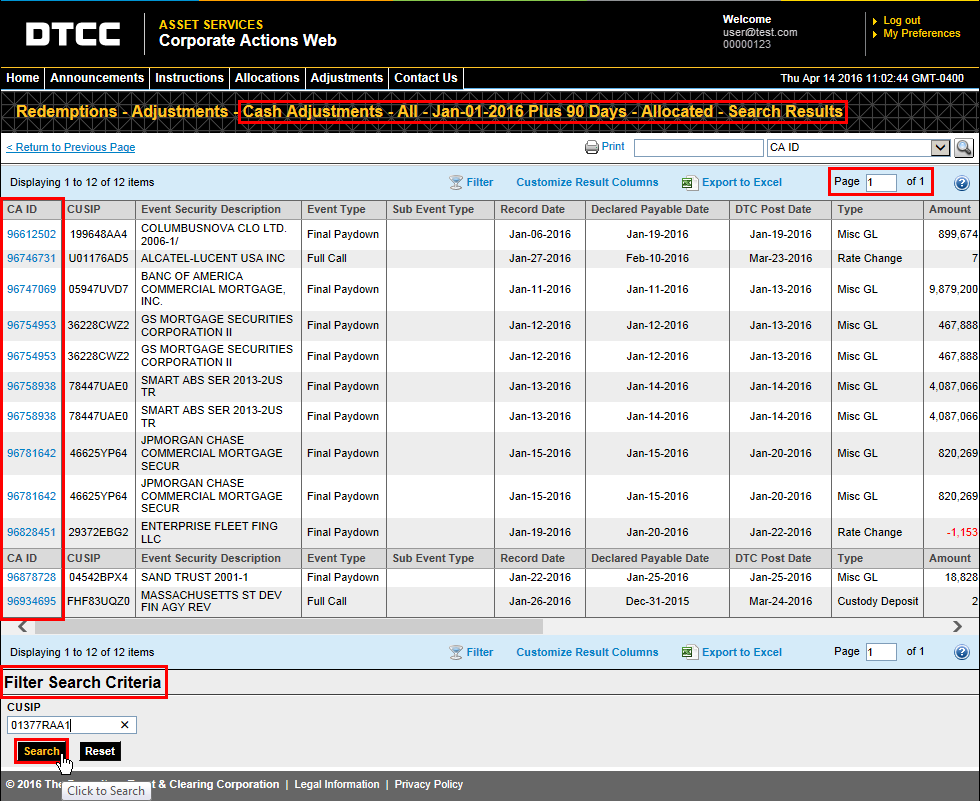Clear the CUSIP field with the X
This screenshot has height=801, width=980.
coord(124,725)
